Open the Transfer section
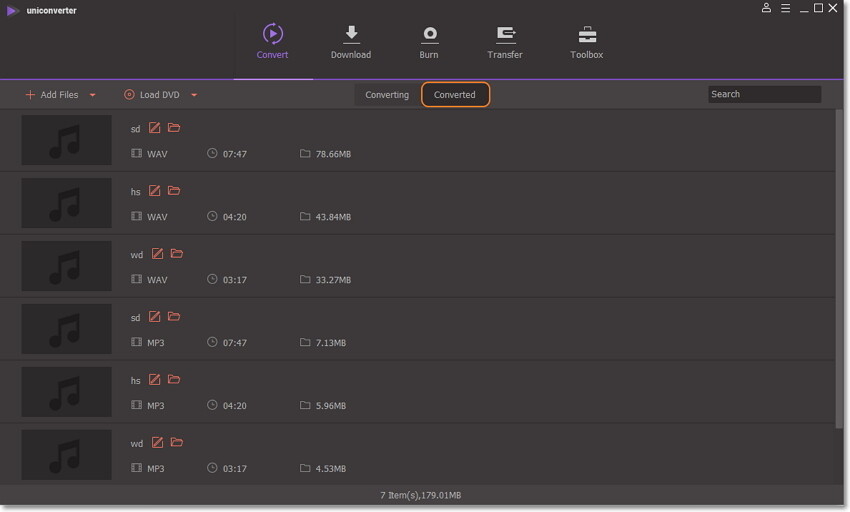Viewport: 850px width, 512px height. coord(505,41)
